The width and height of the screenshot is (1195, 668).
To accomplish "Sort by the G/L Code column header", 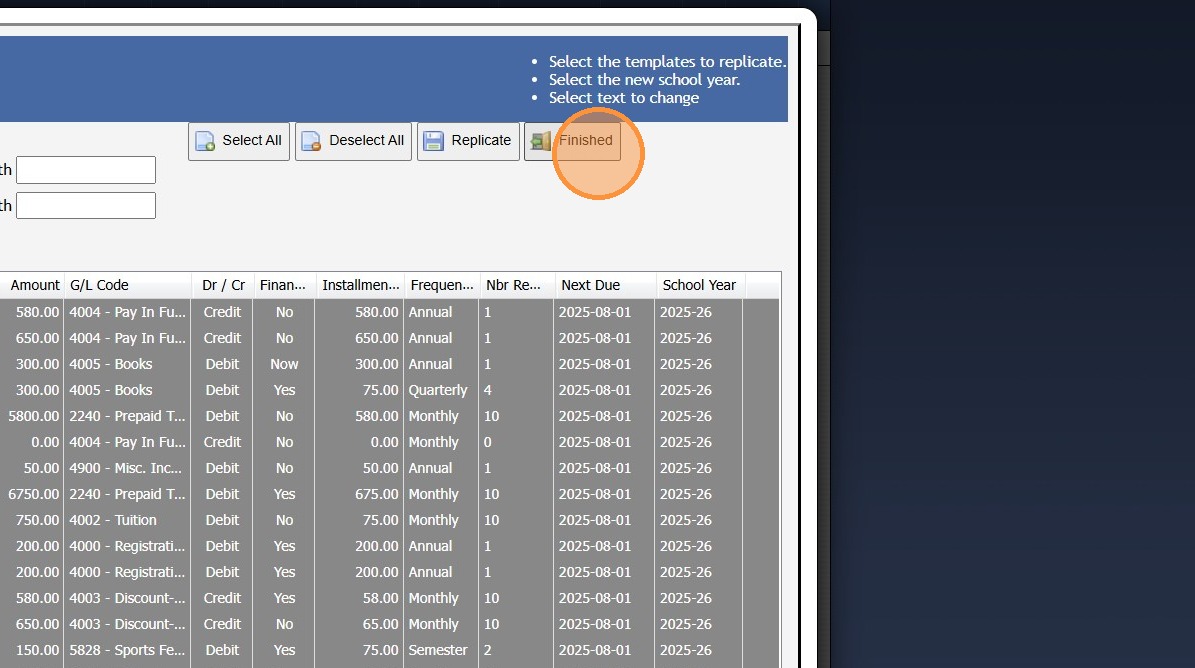I will point(128,285).
